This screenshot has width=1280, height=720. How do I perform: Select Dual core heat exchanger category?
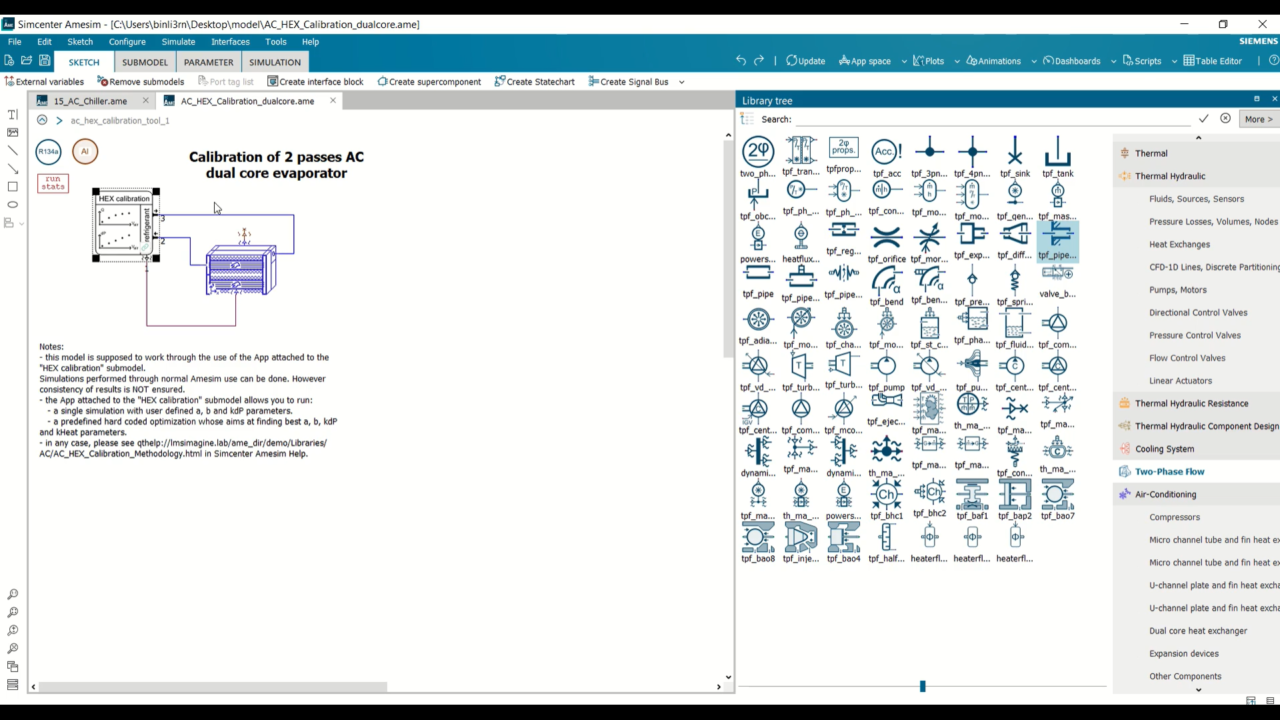[x=1198, y=631]
